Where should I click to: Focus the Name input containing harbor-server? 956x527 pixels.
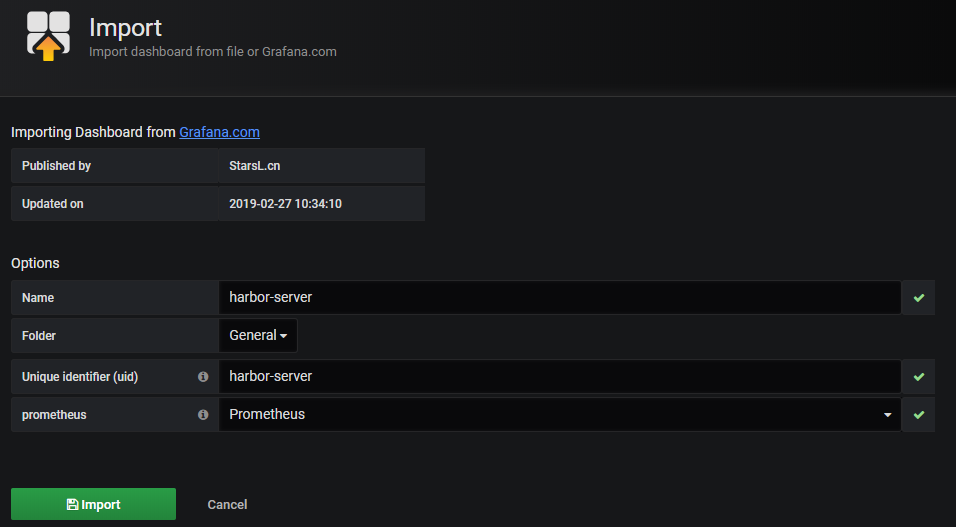pyautogui.click(x=560, y=298)
